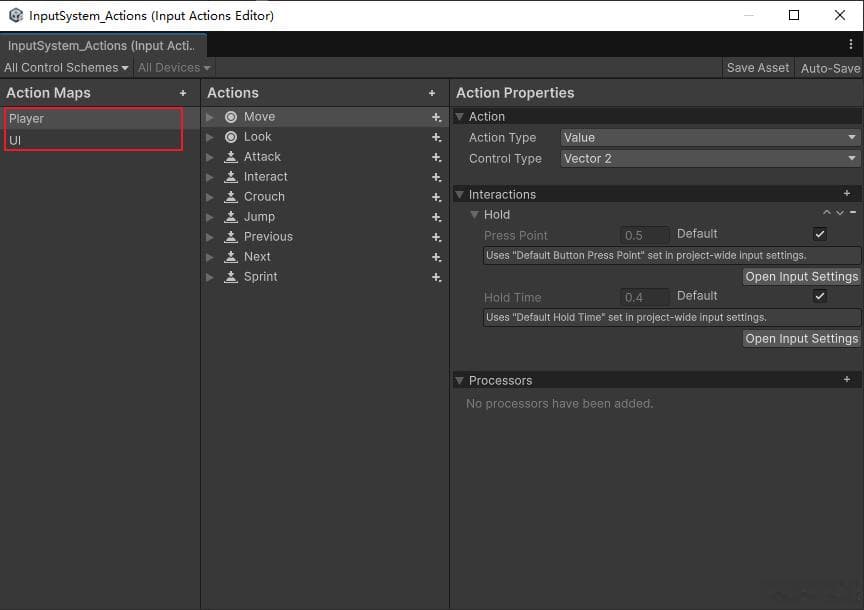Viewport: 864px width, 610px height.
Task: Add binding to the Previous action
Action: 436,237
